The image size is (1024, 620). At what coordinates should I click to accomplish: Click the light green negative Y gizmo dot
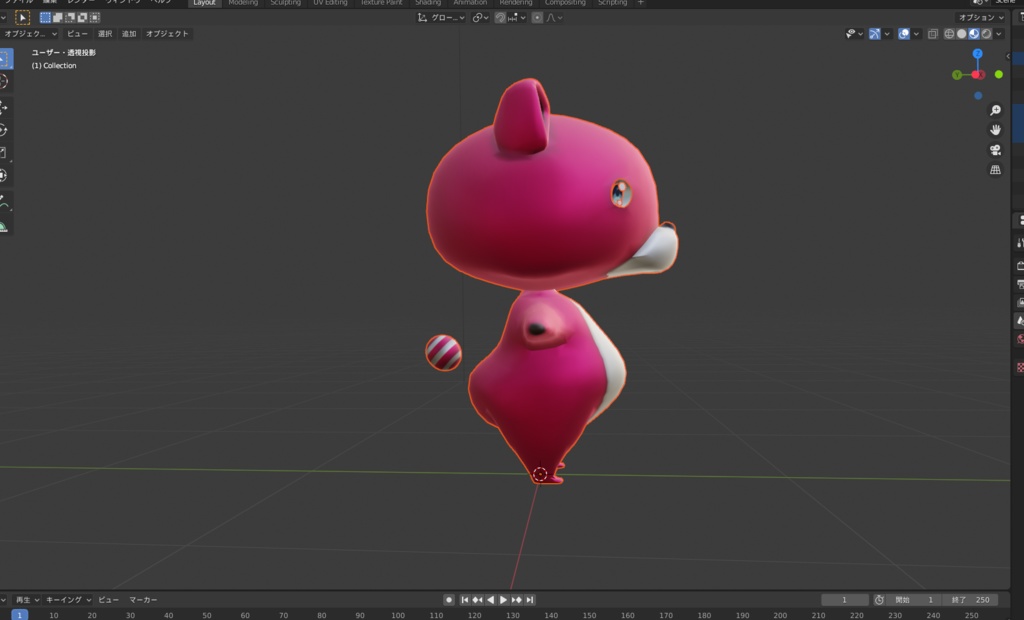(999, 74)
